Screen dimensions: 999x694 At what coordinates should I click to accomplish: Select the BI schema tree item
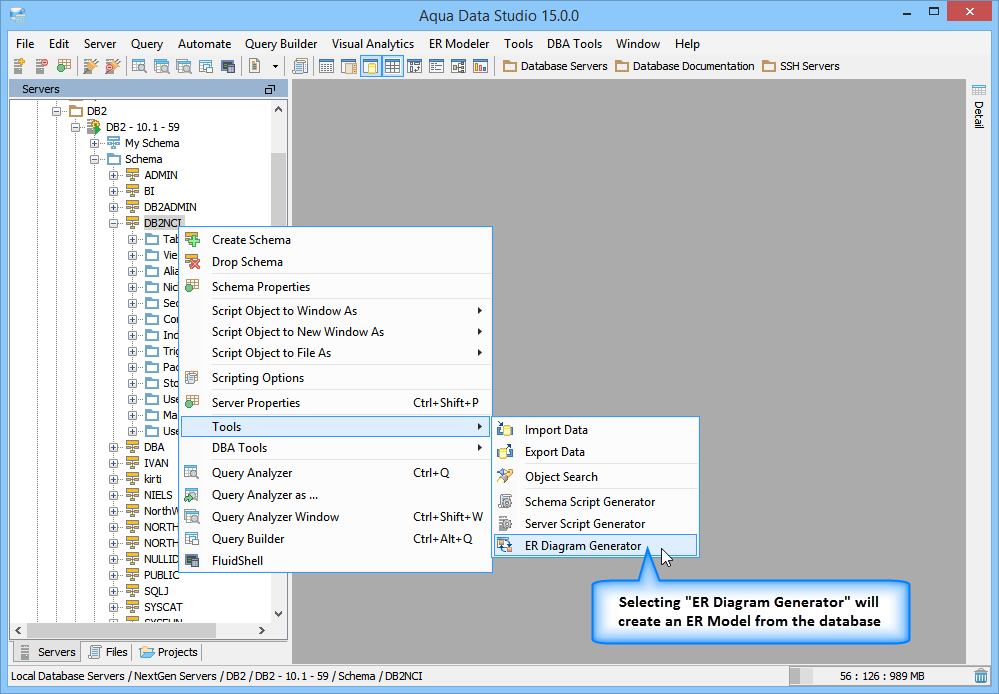(x=149, y=191)
